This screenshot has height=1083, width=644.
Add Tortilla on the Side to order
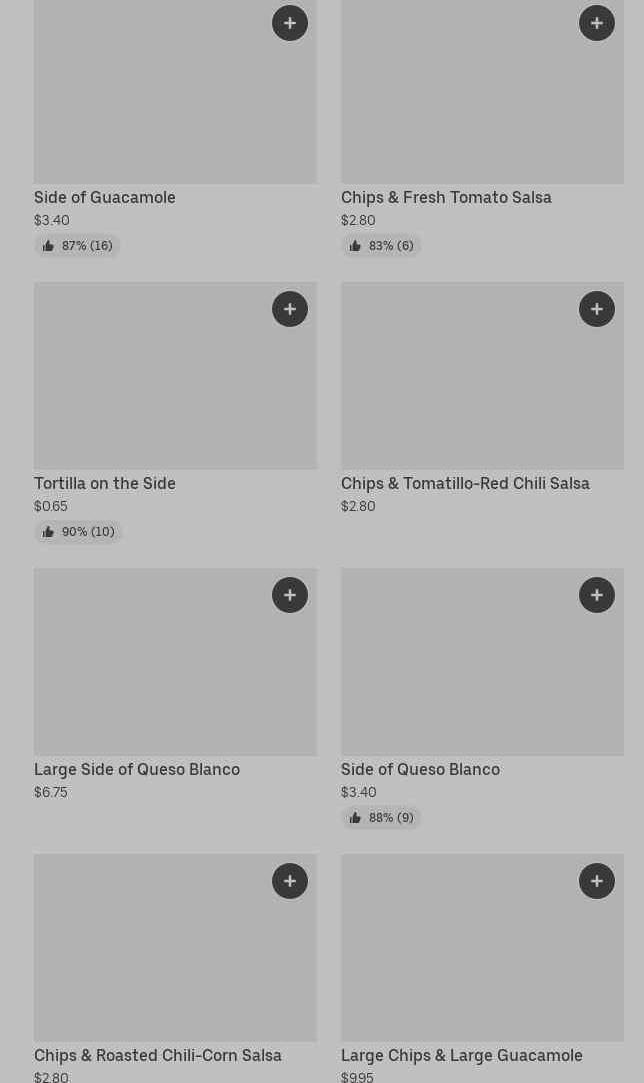pos(290,309)
